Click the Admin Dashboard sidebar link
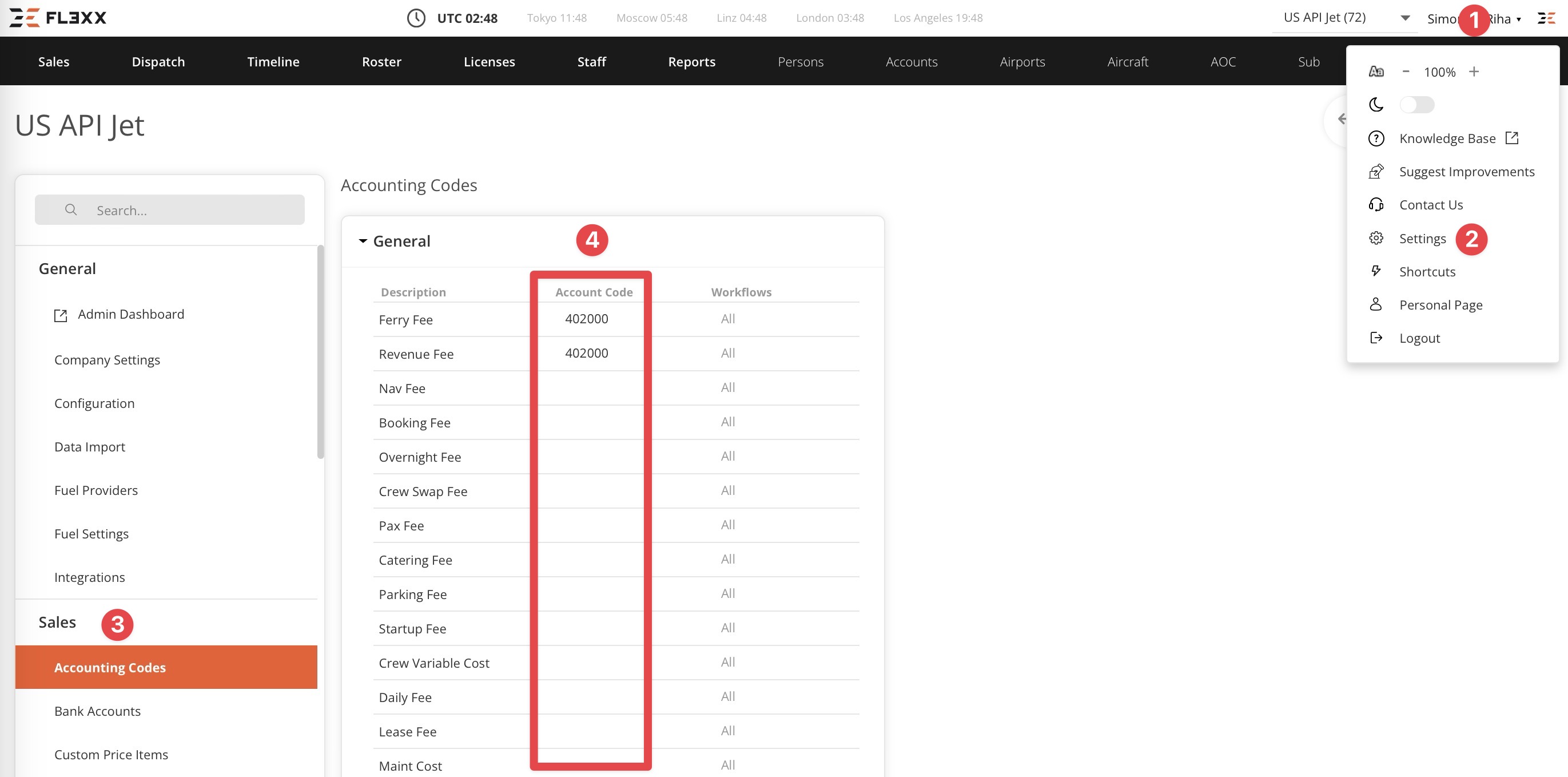 point(131,314)
